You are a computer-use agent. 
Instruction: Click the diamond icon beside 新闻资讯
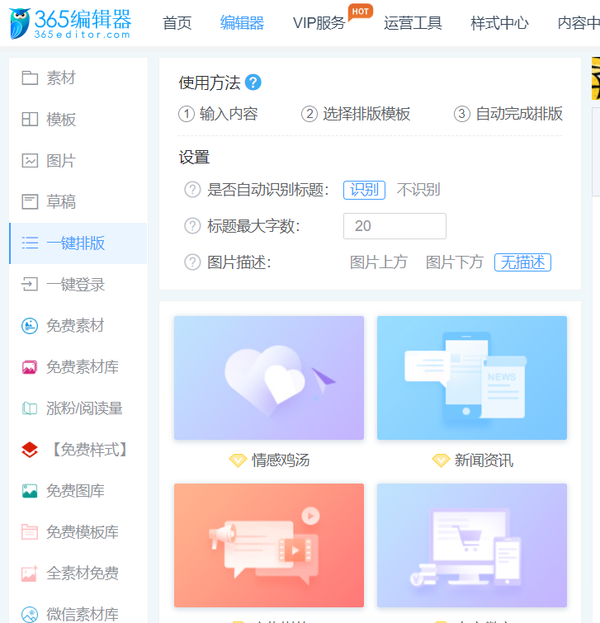441,460
